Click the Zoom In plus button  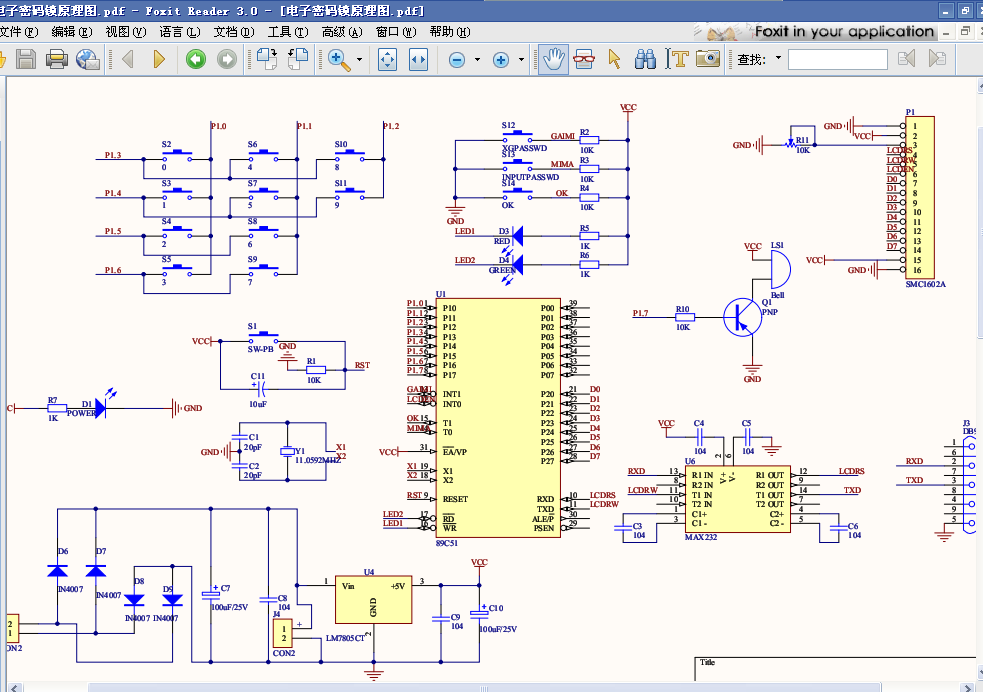pyautogui.click(x=501, y=60)
